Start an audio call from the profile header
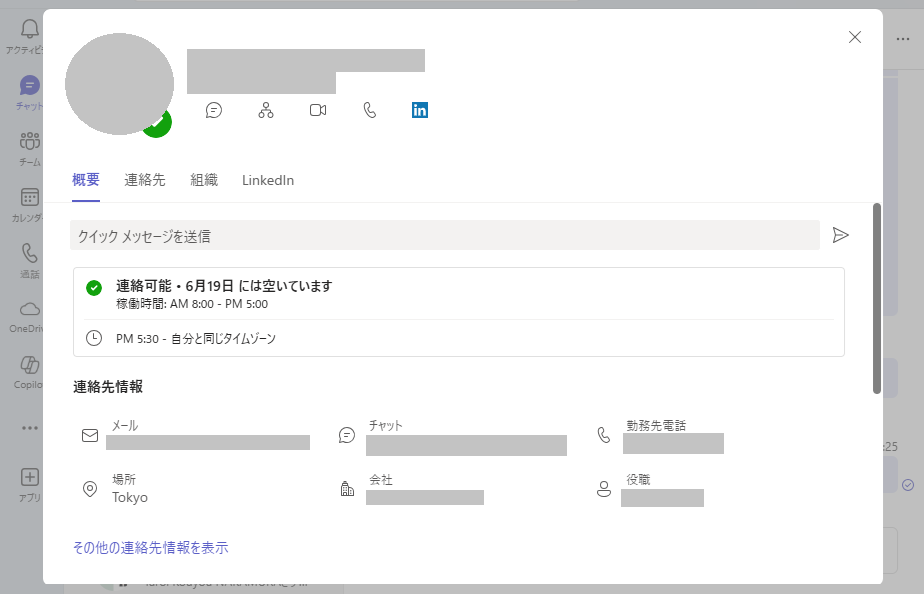 369,110
